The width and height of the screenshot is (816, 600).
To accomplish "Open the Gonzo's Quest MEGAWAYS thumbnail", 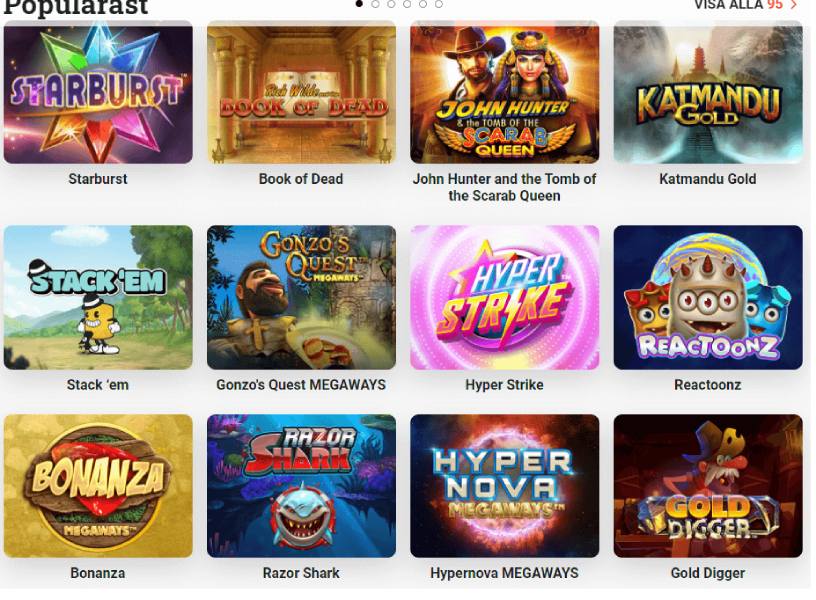I will click(x=301, y=297).
